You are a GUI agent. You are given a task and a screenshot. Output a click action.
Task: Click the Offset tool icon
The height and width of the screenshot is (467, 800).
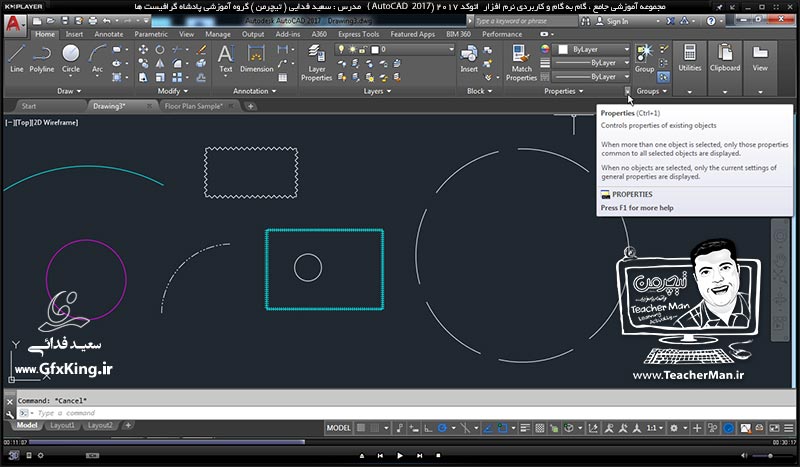(201, 77)
